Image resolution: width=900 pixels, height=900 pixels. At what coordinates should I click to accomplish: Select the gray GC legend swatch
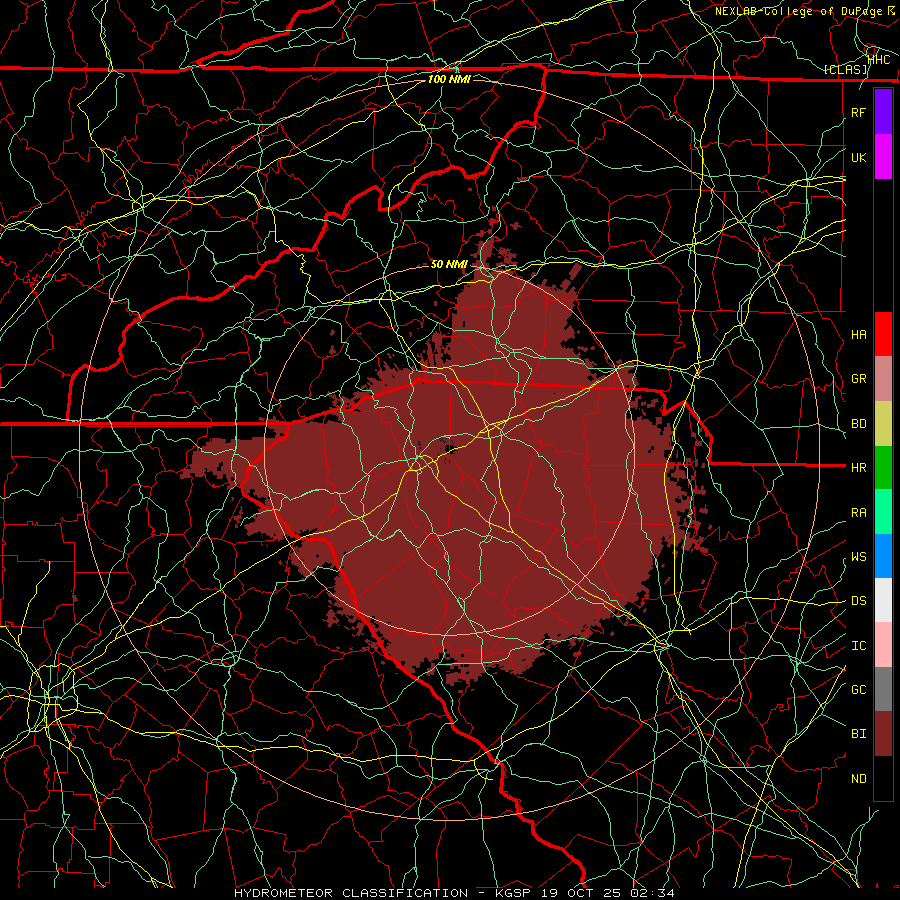coord(883,689)
